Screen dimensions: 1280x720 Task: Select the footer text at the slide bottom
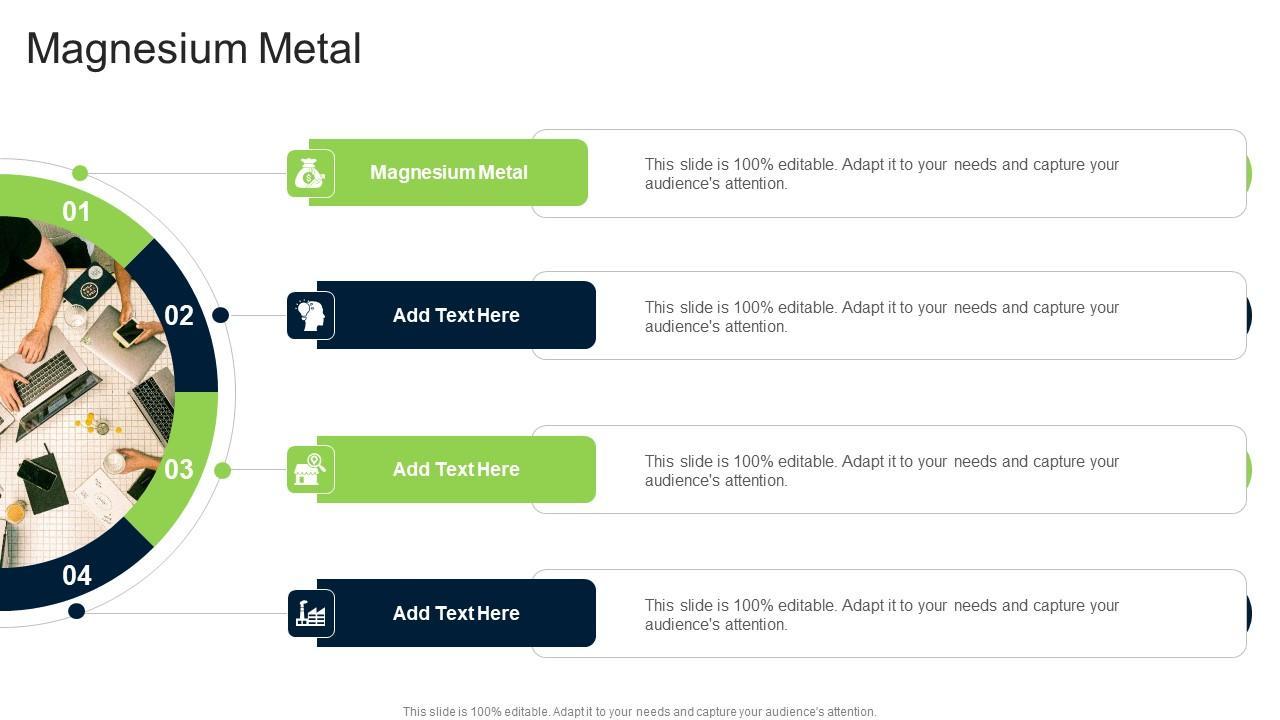click(x=639, y=712)
